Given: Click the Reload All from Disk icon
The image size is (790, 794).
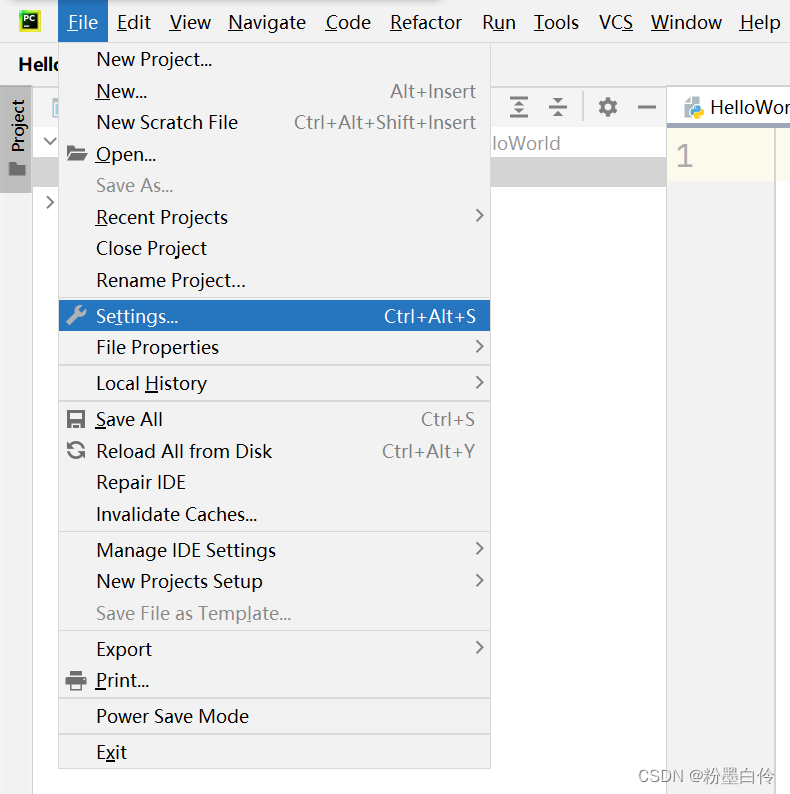Looking at the screenshot, I should [76, 451].
